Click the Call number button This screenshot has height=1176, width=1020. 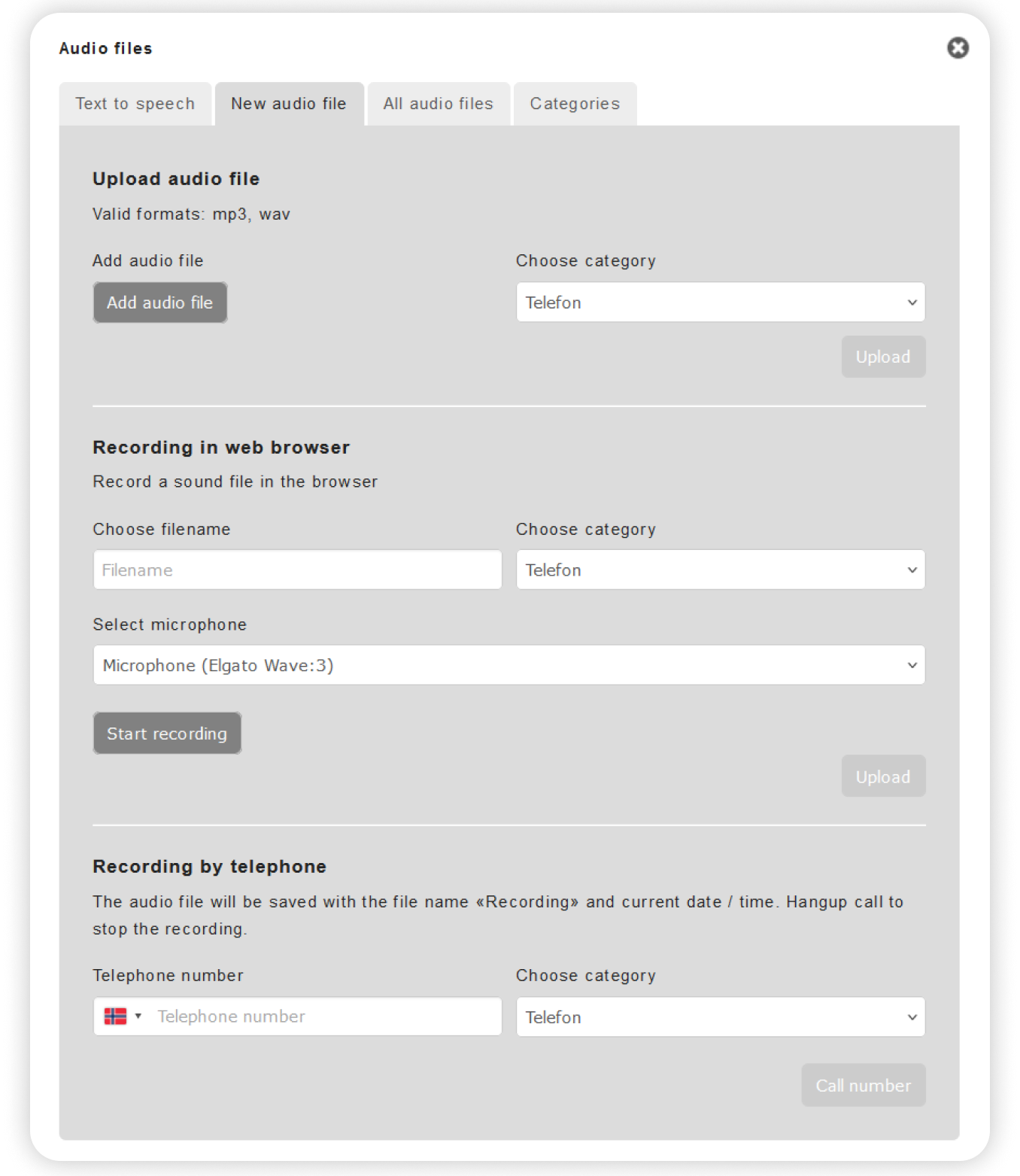864,1085
